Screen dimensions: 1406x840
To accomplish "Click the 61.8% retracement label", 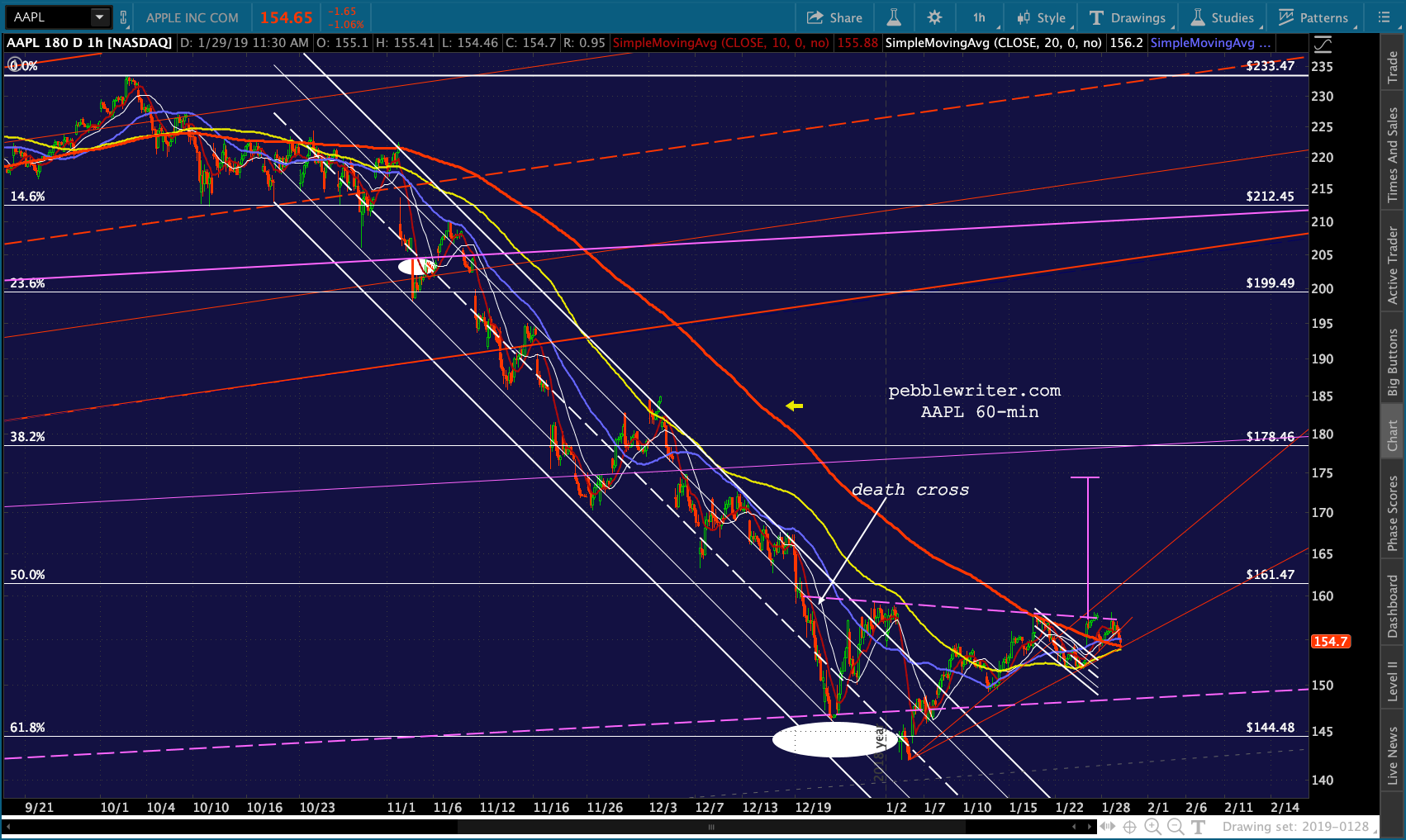I will 27,728.
